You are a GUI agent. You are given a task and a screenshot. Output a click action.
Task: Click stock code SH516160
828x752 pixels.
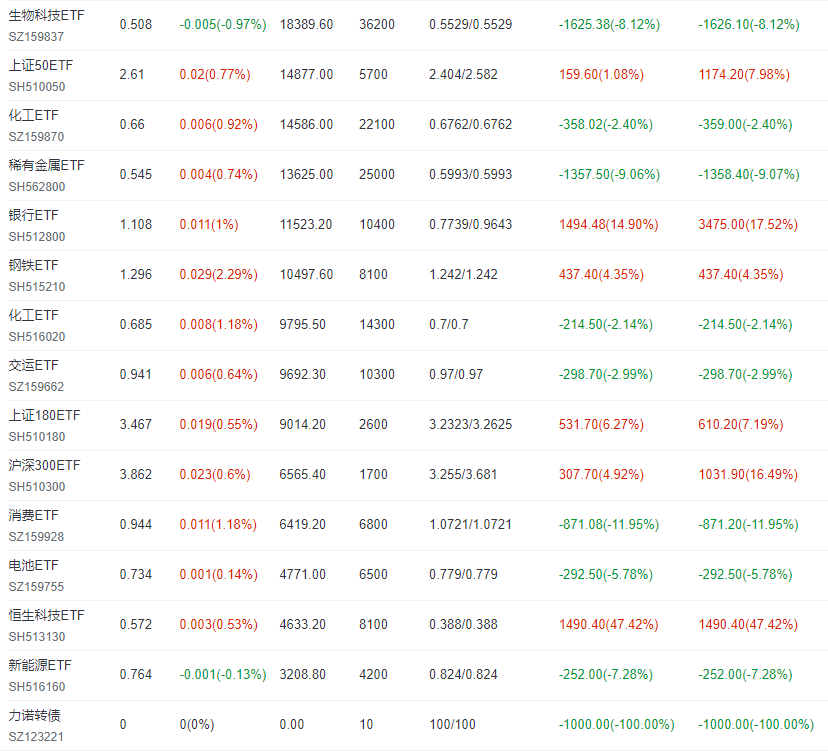(37, 687)
